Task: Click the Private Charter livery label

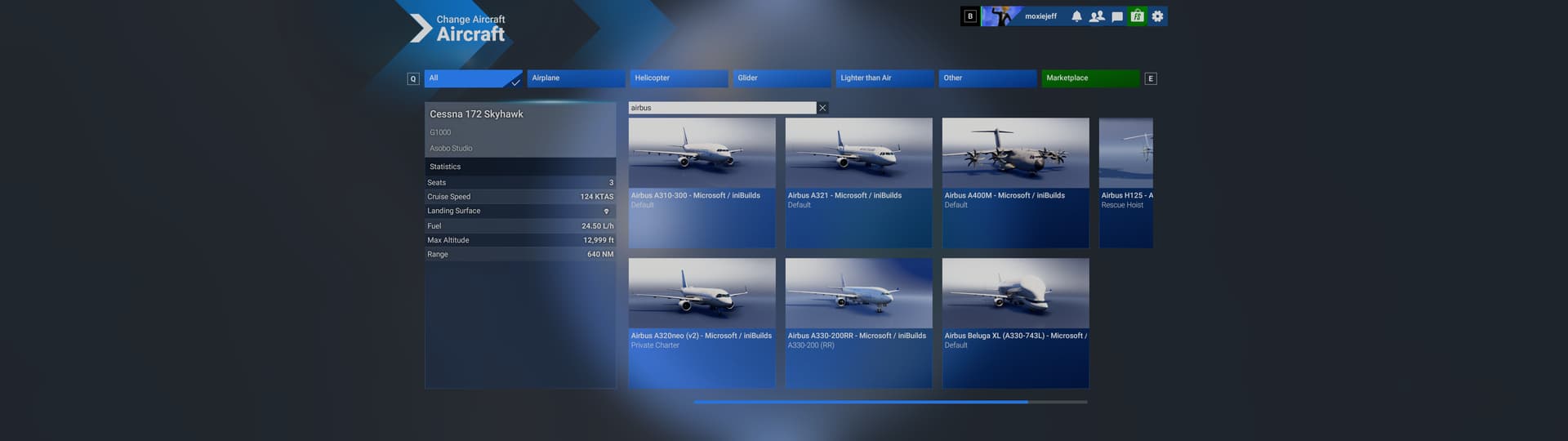Action: (x=655, y=345)
